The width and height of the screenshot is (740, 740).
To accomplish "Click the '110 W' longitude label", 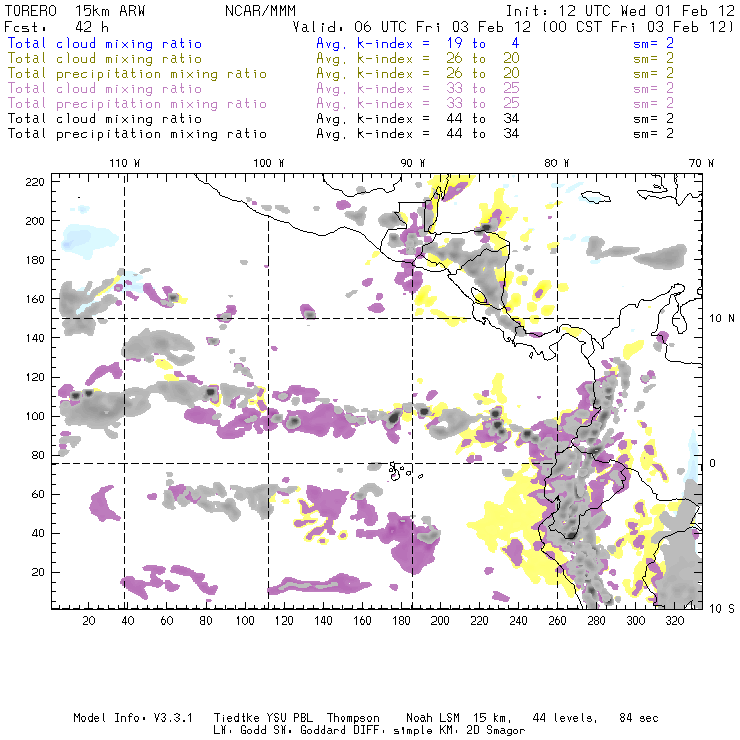I will coord(125,163).
